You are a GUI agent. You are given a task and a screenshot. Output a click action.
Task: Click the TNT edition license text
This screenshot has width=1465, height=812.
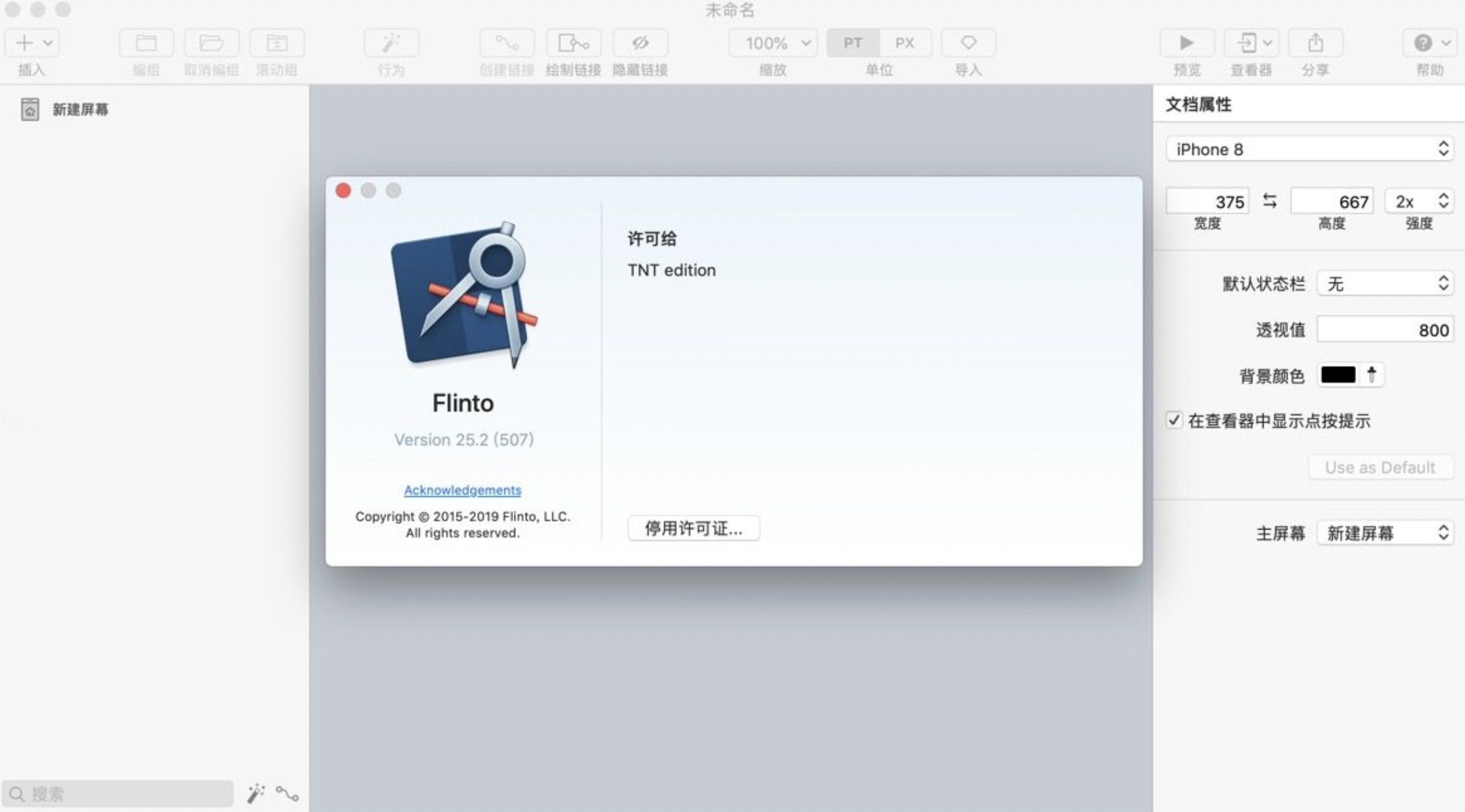(x=671, y=270)
